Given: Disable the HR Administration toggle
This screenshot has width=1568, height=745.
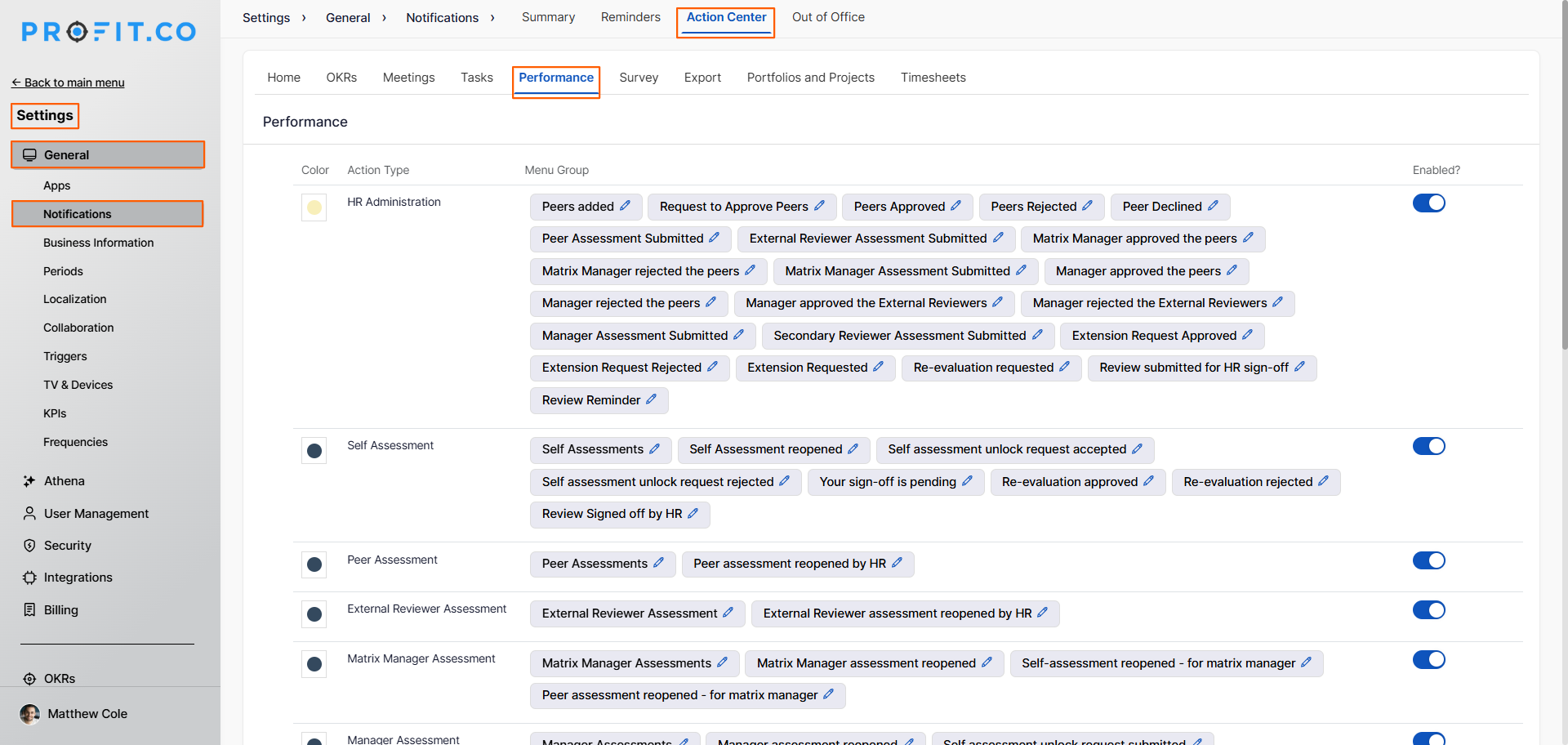Looking at the screenshot, I should 1428,203.
